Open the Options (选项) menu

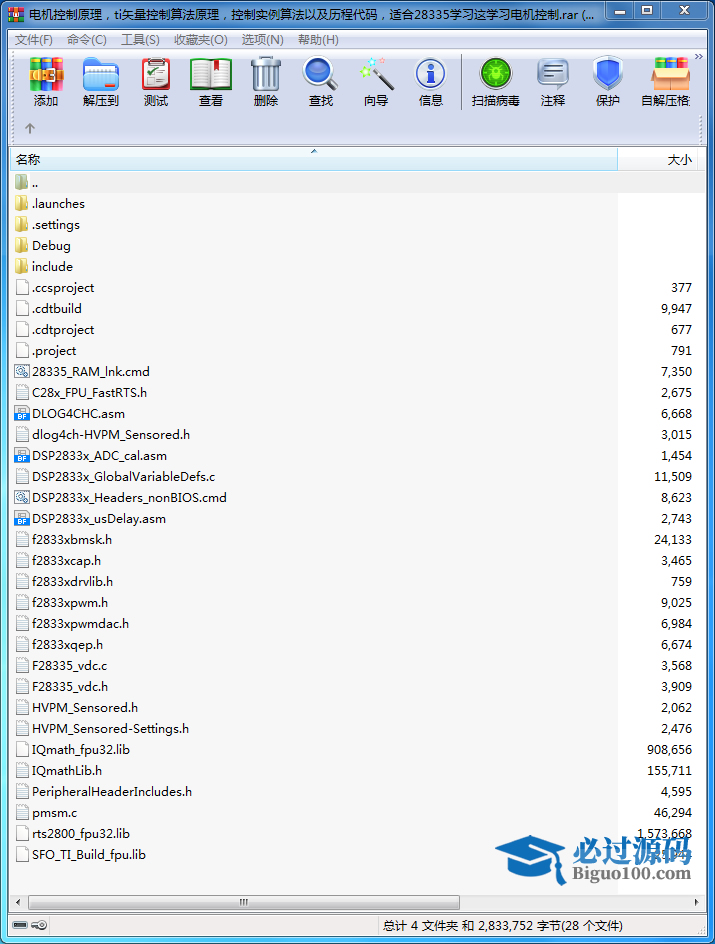tap(262, 40)
